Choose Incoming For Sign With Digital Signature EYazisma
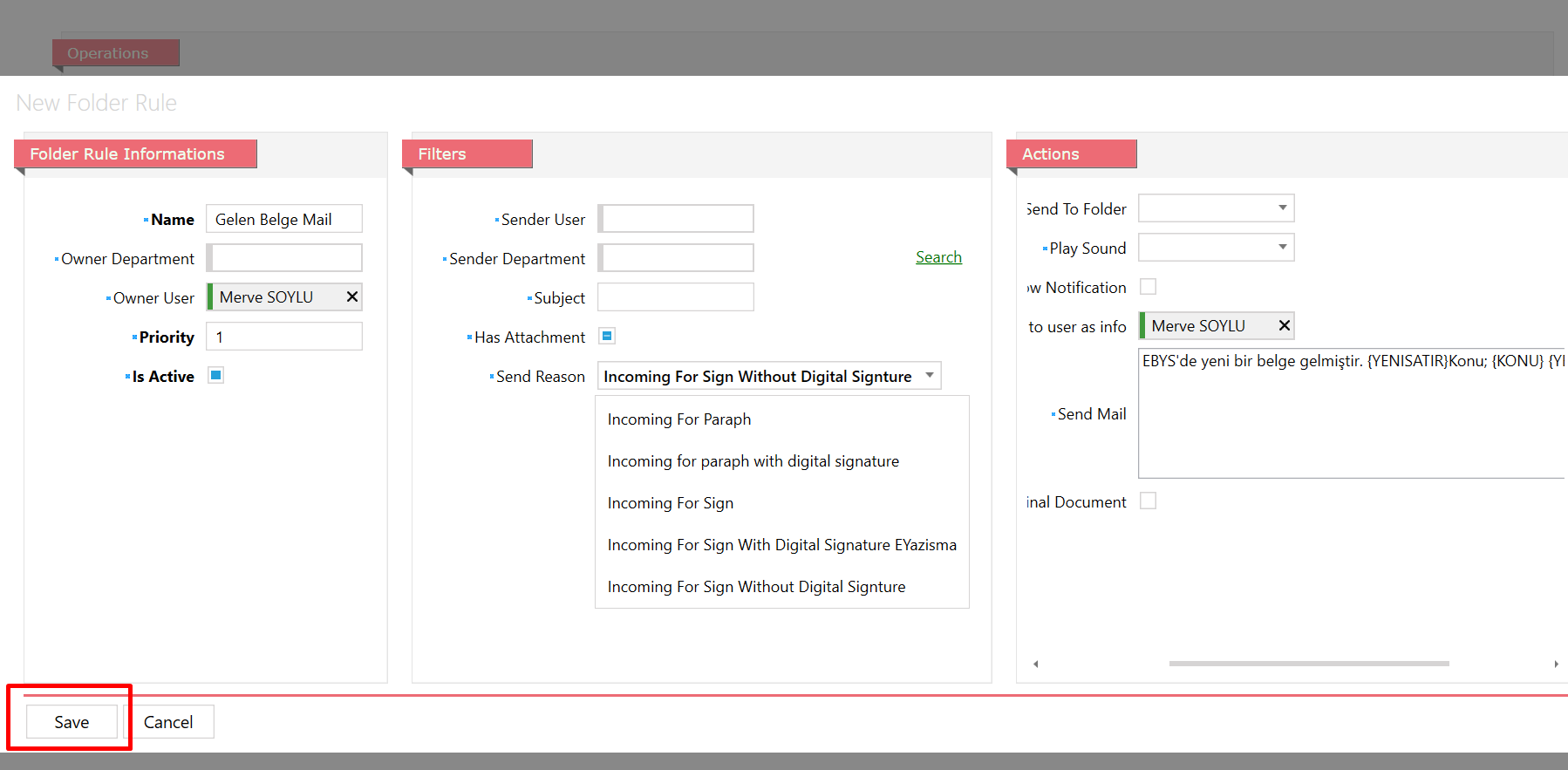The height and width of the screenshot is (770, 1568). [x=781, y=545]
